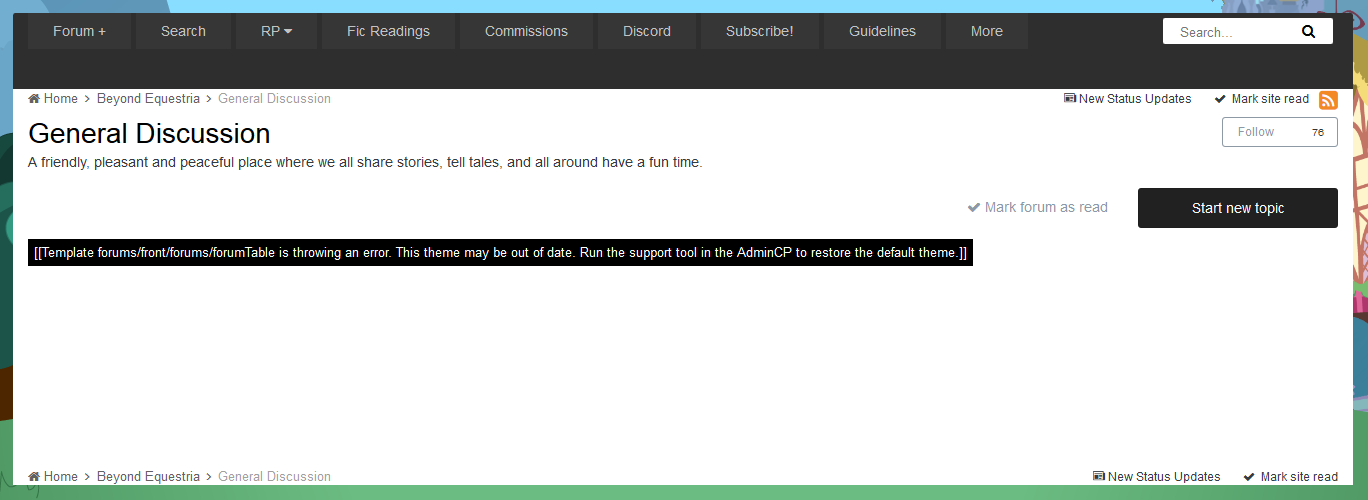Viewport: 1368px width, 500px height.
Task: Open the Fic Readings tab
Action: 388,31
